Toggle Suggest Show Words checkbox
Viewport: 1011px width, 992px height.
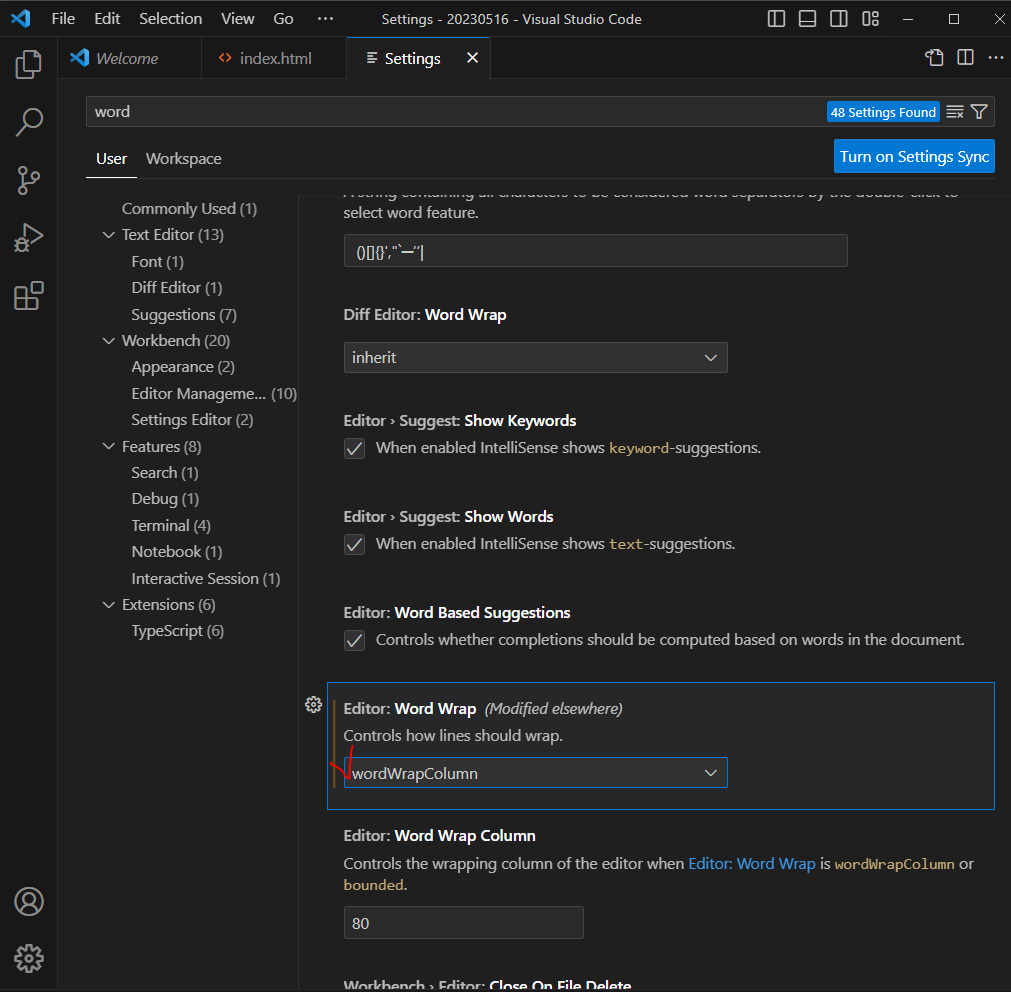click(354, 544)
